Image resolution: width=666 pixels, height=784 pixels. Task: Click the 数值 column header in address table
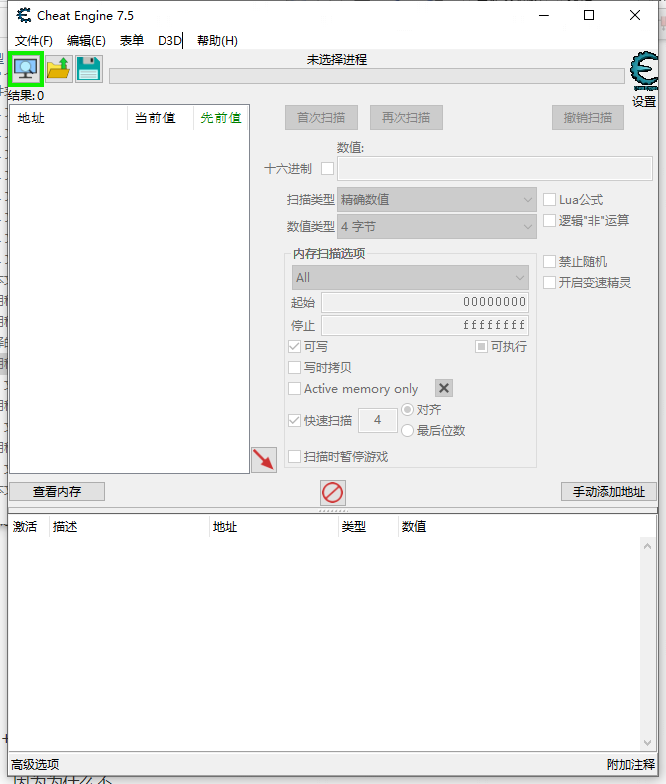[414, 526]
